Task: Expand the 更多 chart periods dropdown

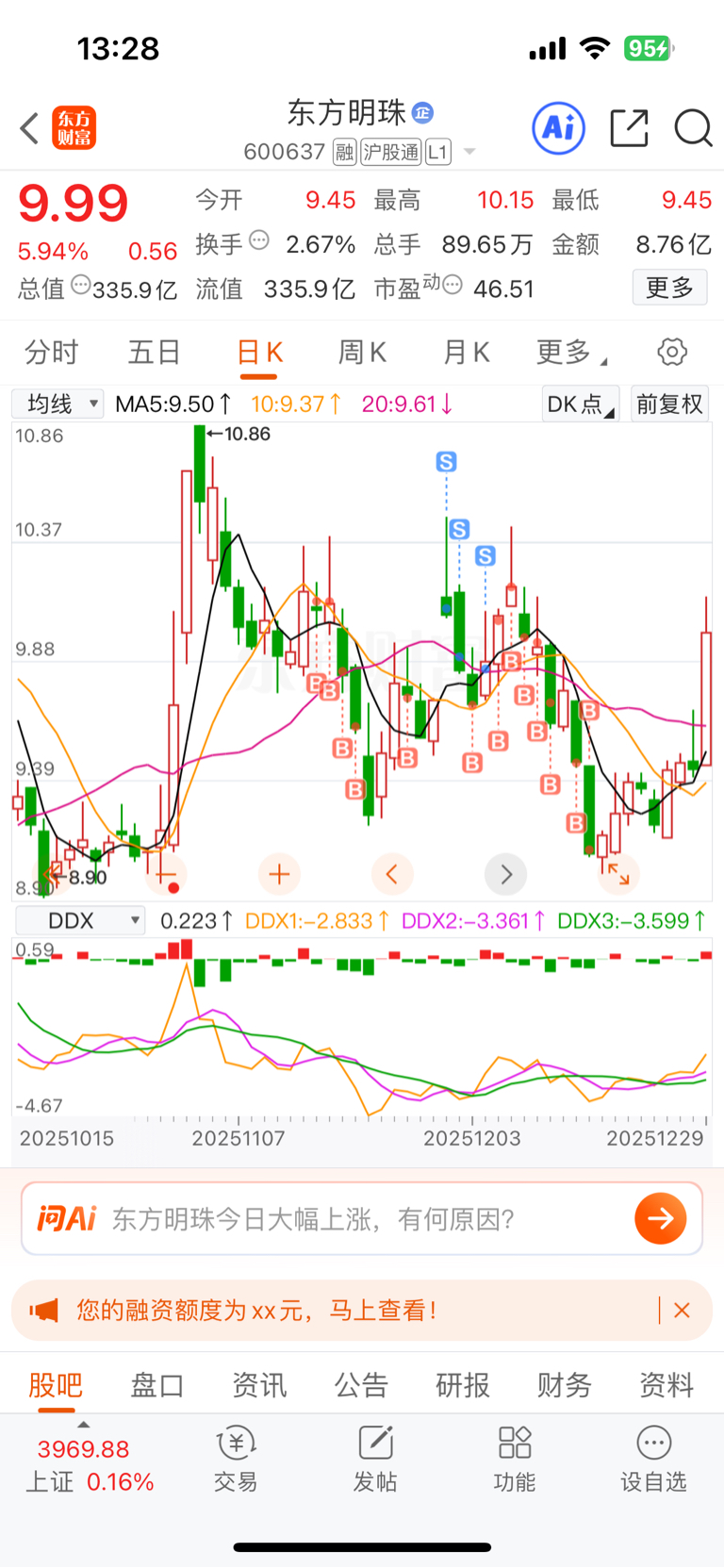Action: coord(571,353)
